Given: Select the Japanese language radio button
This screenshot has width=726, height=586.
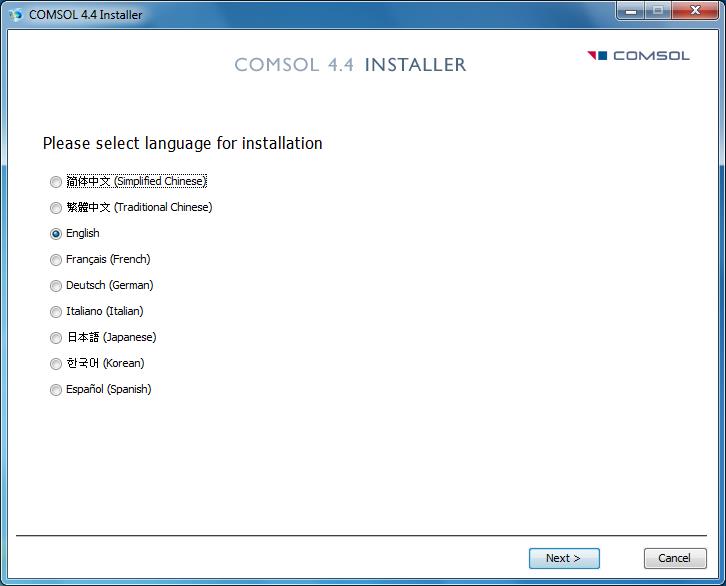Looking at the screenshot, I should point(56,338).
